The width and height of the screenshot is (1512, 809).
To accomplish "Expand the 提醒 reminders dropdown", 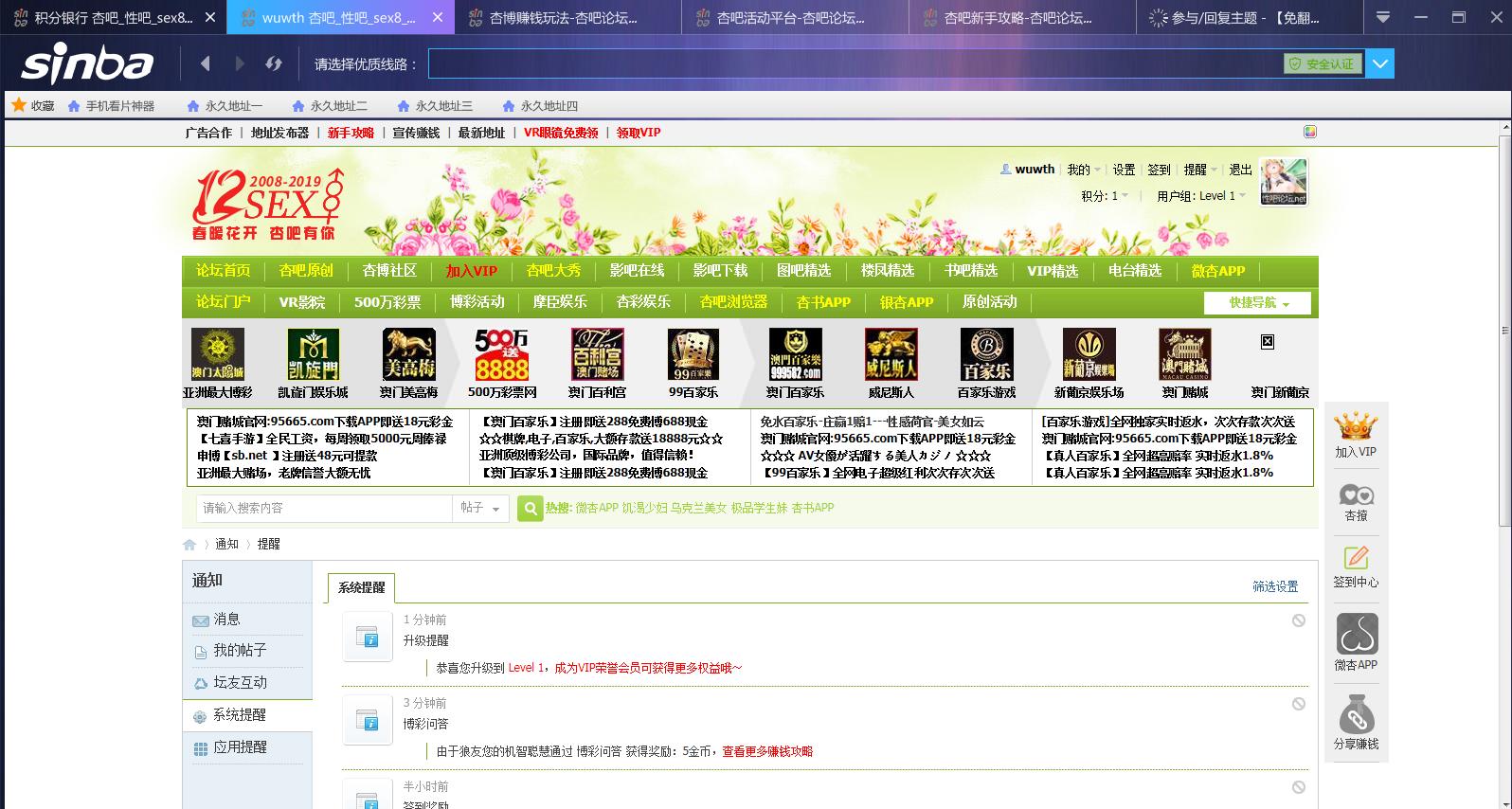I will pos(1200,170).
